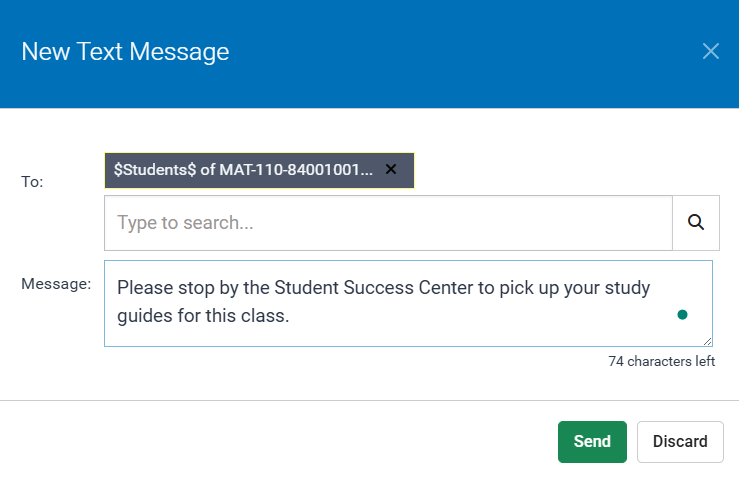Image resolution: width=739 pixels, height=481 pixels.
Task: Click the 'Message:' field label
Action: [56, 284]
